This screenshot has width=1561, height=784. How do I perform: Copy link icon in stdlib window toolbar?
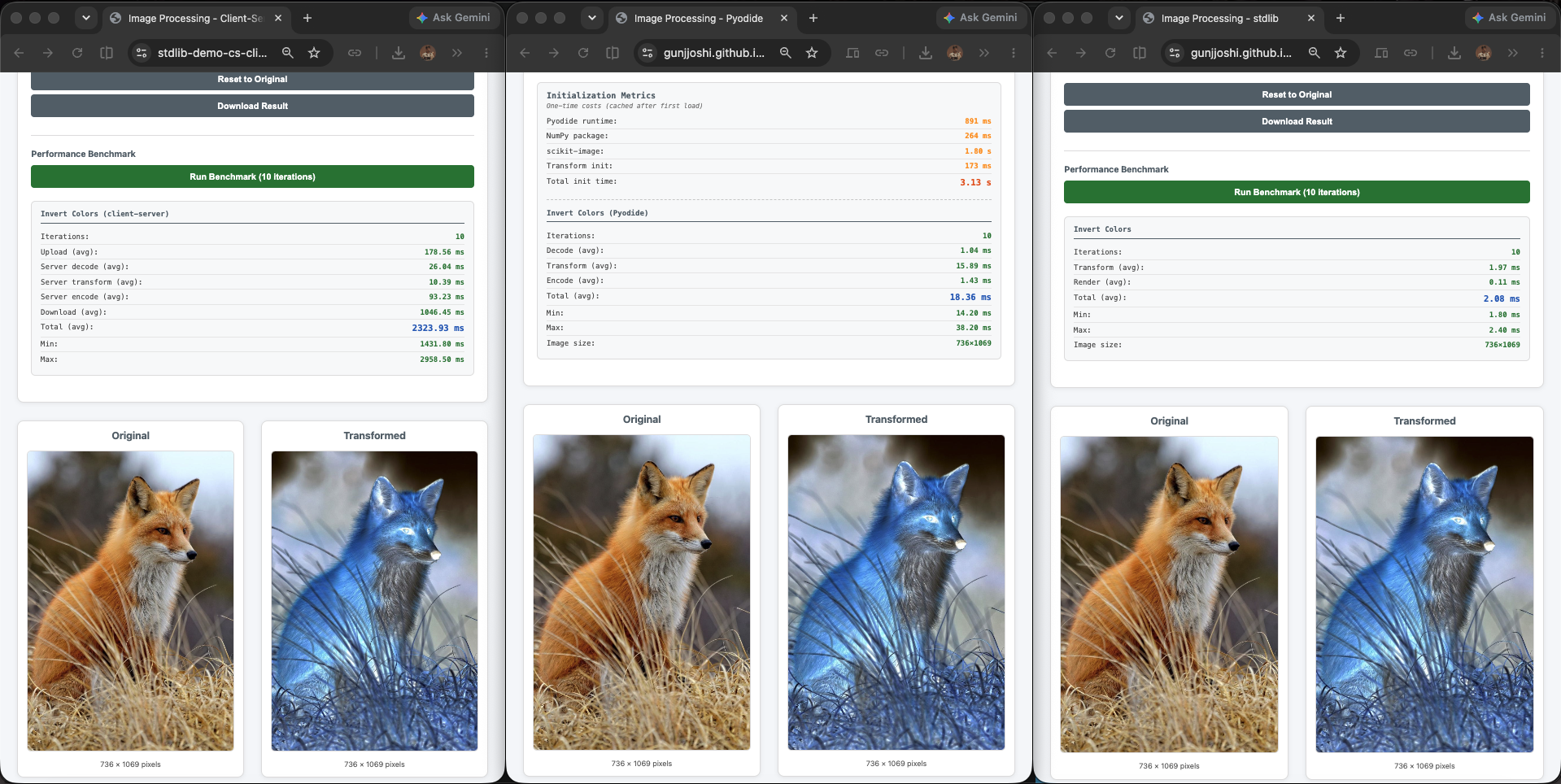[1411, 53]
